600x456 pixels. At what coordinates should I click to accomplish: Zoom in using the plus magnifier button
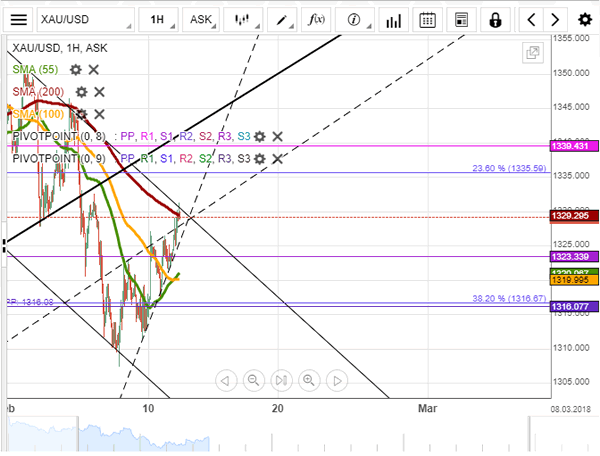[x=309, y=380]
